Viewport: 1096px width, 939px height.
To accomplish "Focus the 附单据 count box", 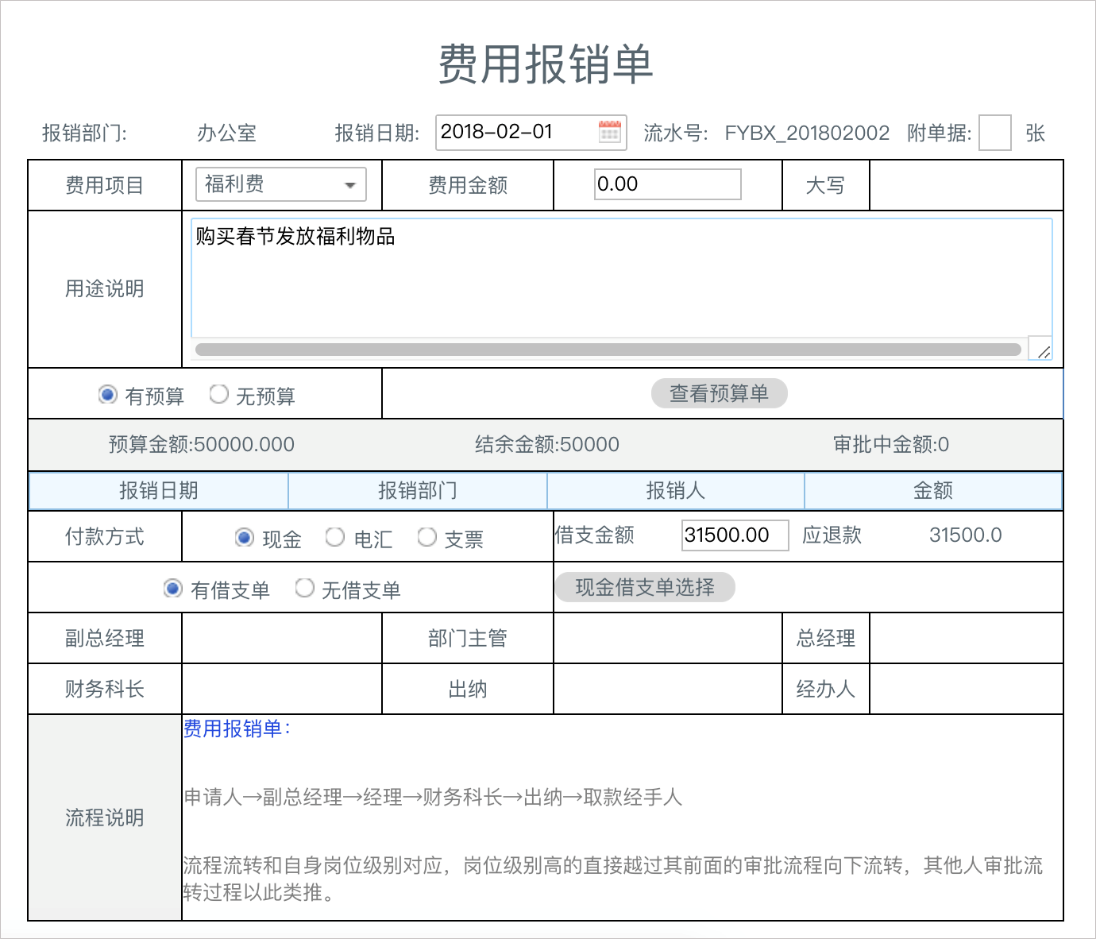I will [995, 131].
